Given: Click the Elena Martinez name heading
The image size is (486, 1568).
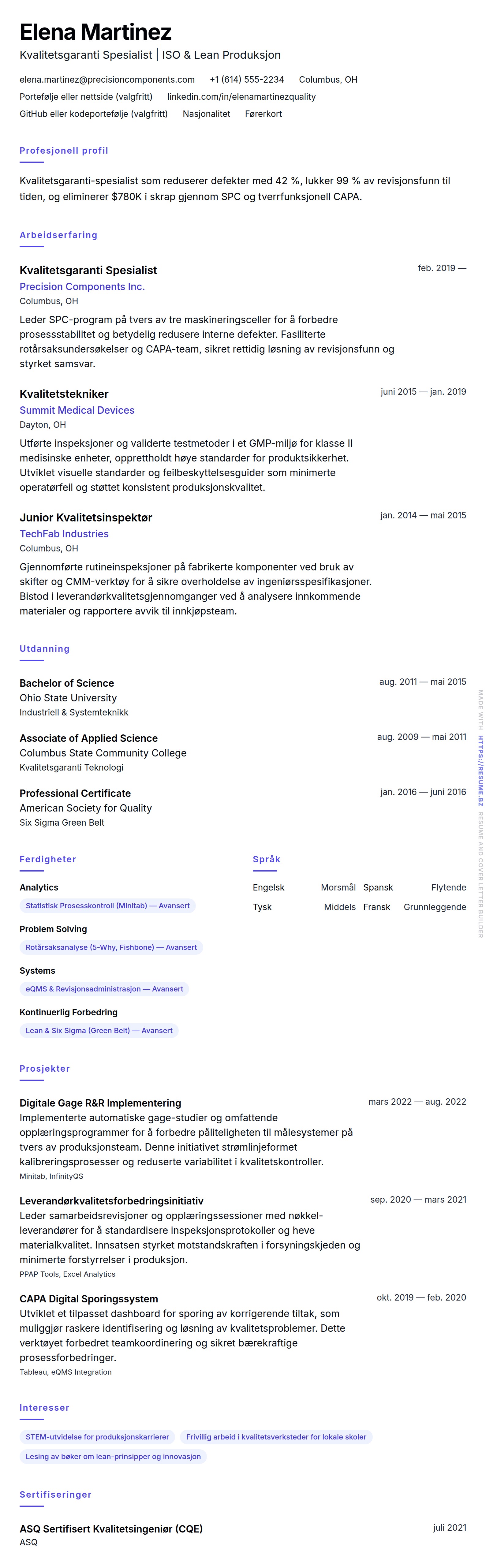Looking at the screenshot, I should tap(95, 32).
